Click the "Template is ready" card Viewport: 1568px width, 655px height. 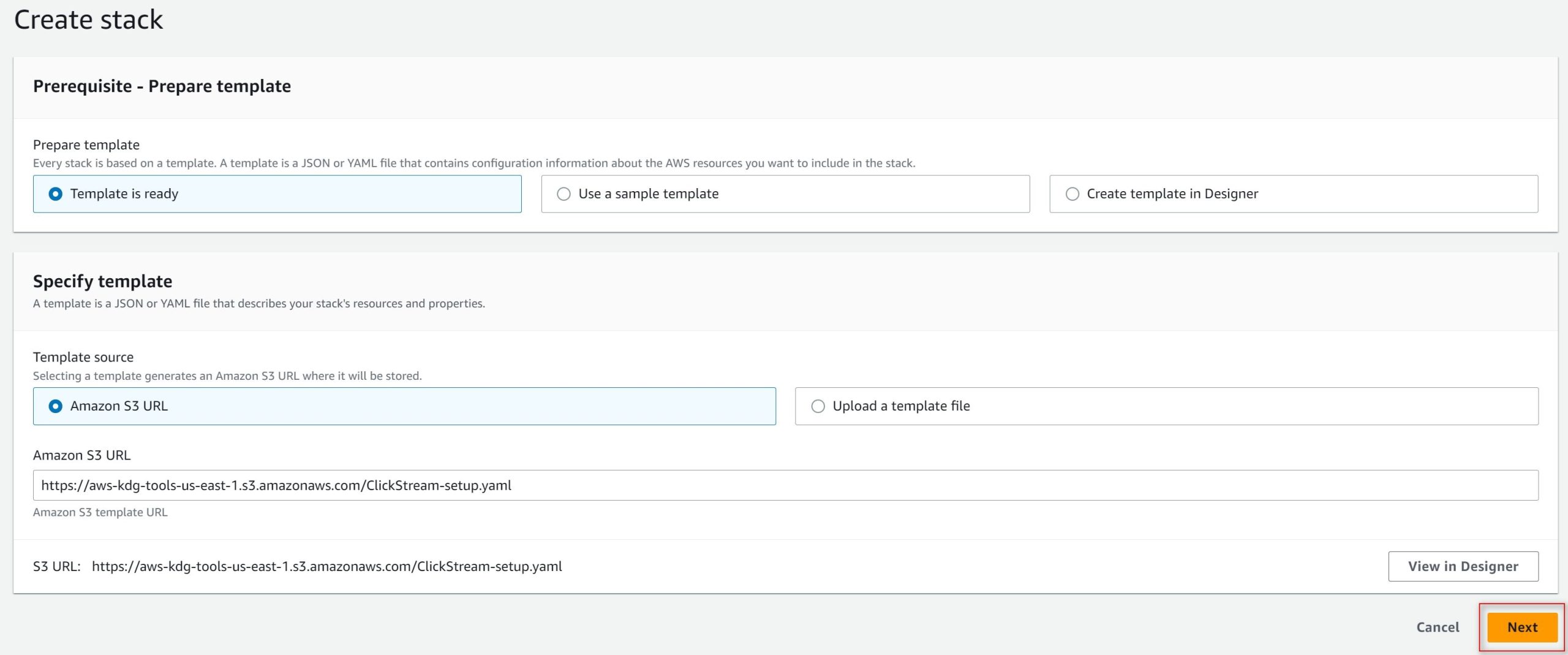coord(277,194)
